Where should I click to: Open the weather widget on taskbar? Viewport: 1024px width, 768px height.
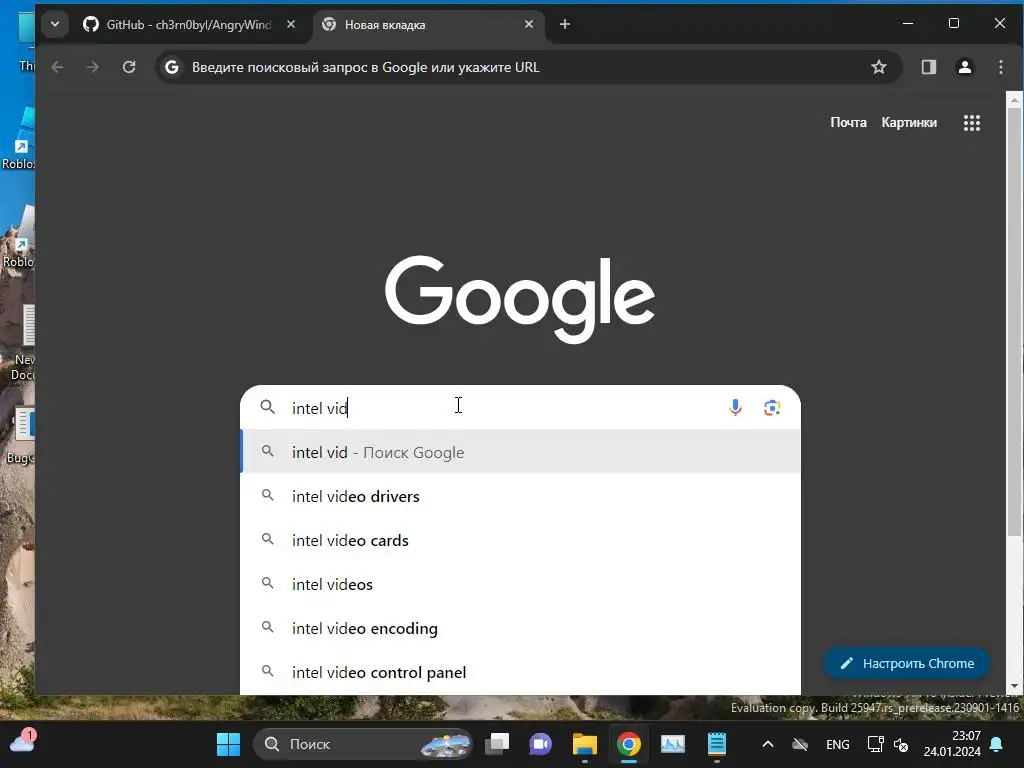[x=22, y=742]
